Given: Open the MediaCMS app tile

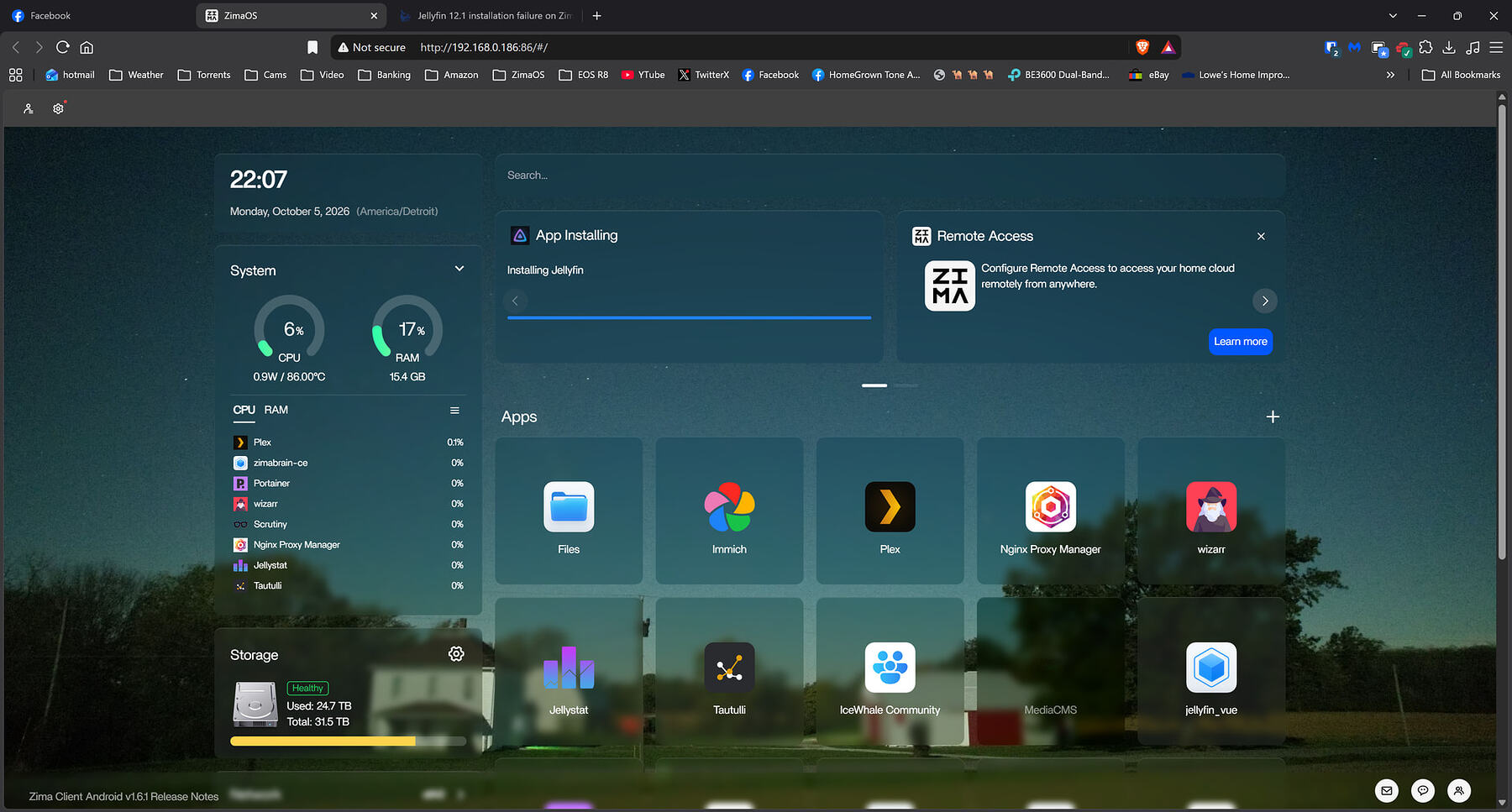Looking at the screenshot, I should coord(1050,672).
